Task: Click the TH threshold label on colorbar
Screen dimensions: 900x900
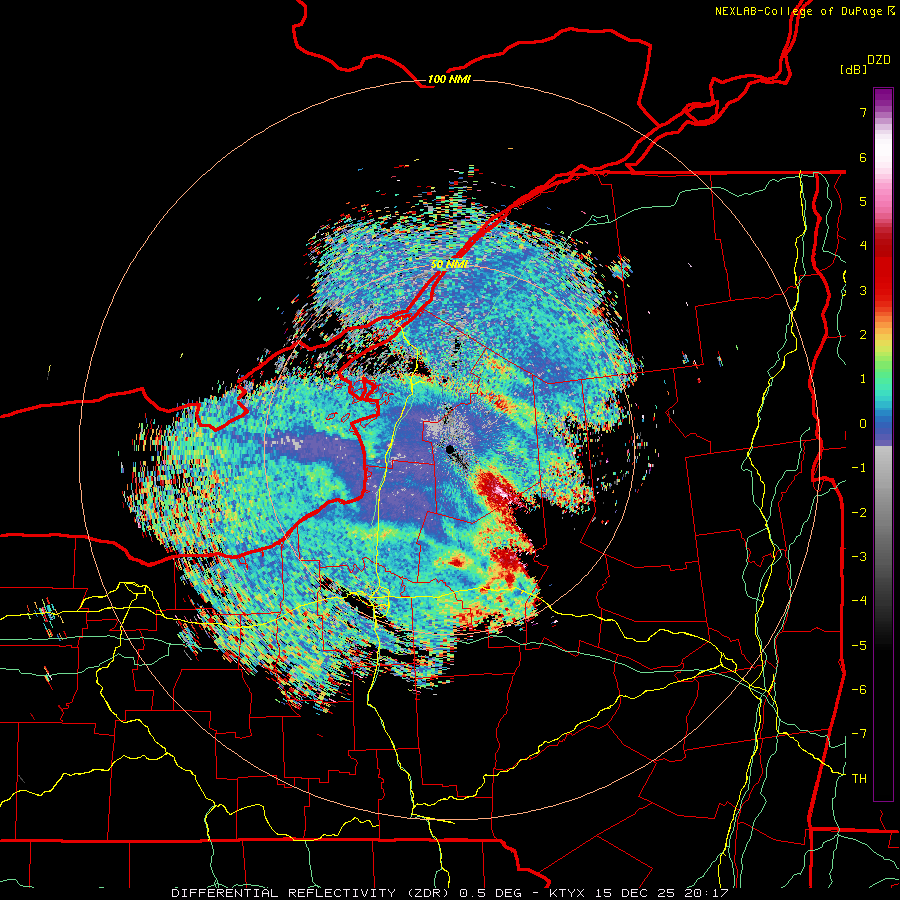Action: [859, 779]
